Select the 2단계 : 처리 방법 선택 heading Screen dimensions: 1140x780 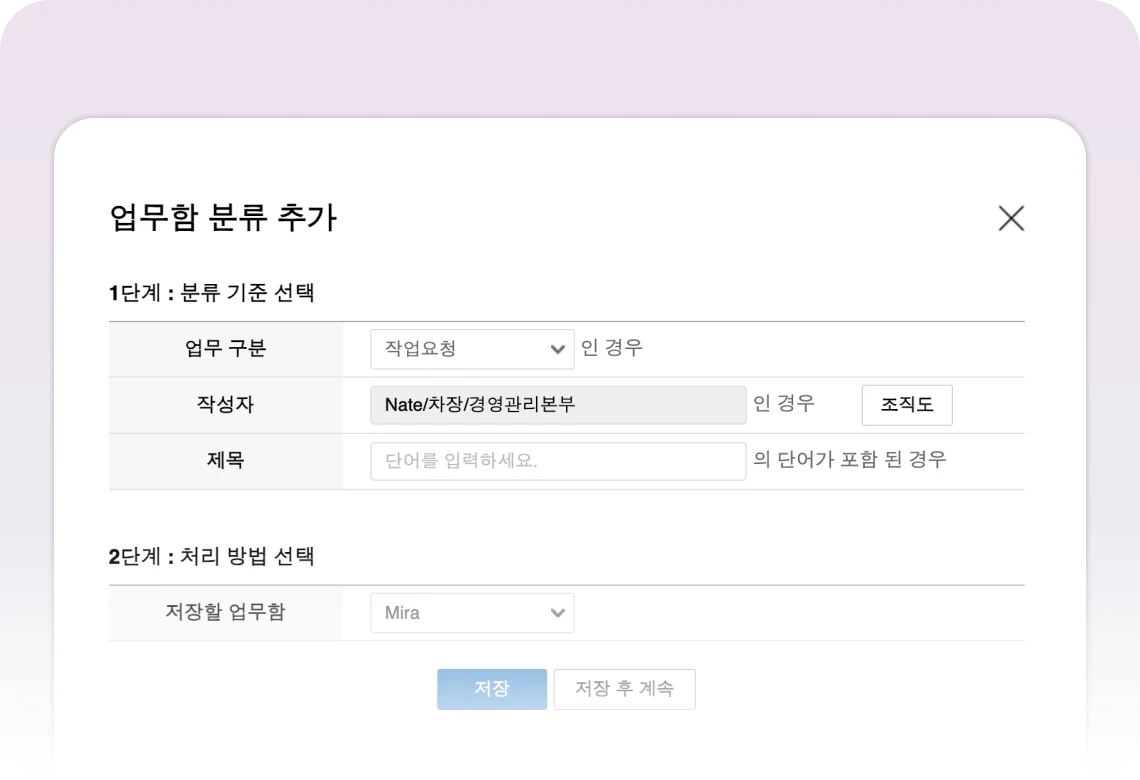click(x=212, y=557)
